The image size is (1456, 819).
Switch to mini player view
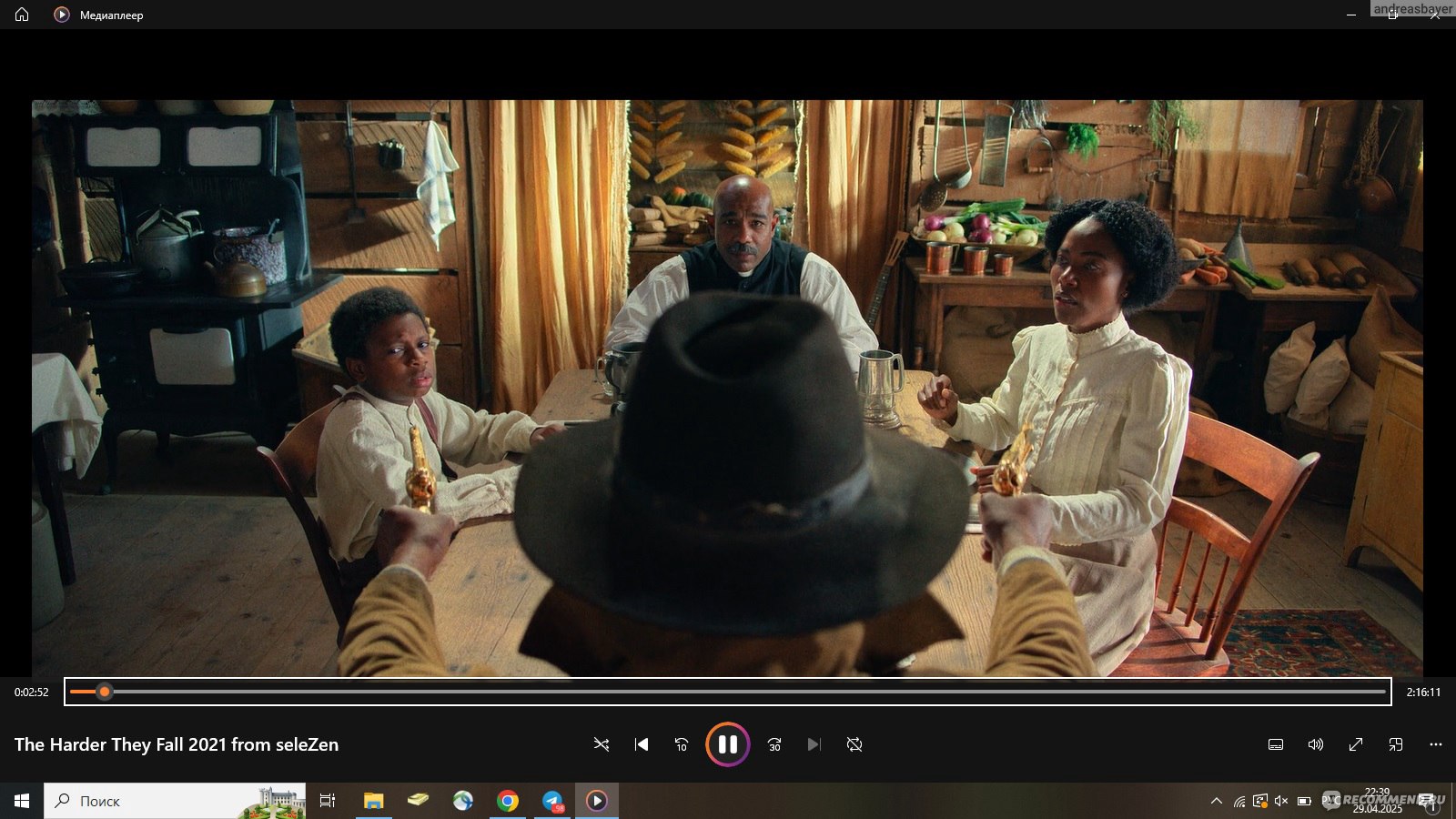tap(1396, 744)
